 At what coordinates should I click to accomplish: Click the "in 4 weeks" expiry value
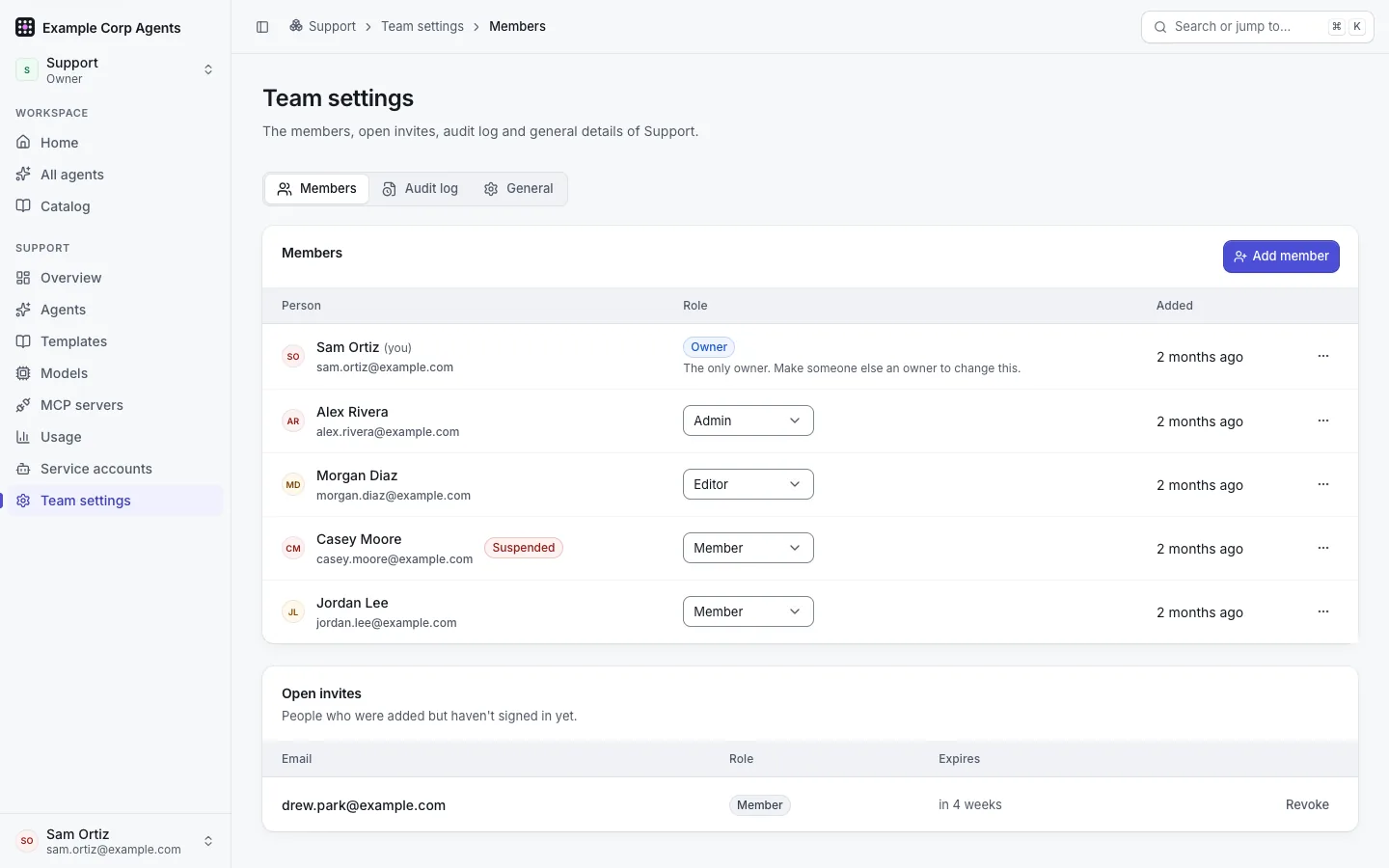970,804
